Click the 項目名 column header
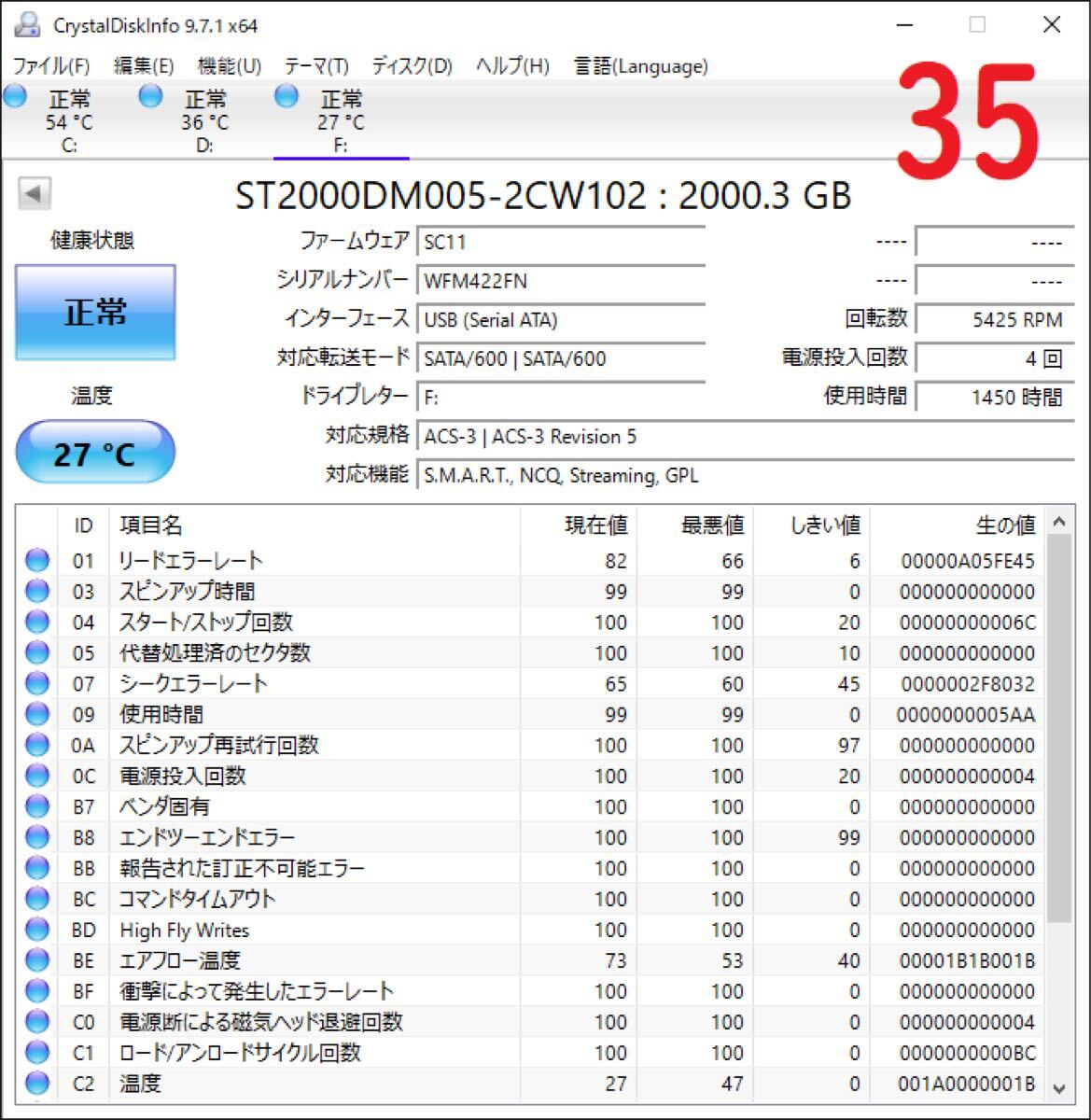 315,525
